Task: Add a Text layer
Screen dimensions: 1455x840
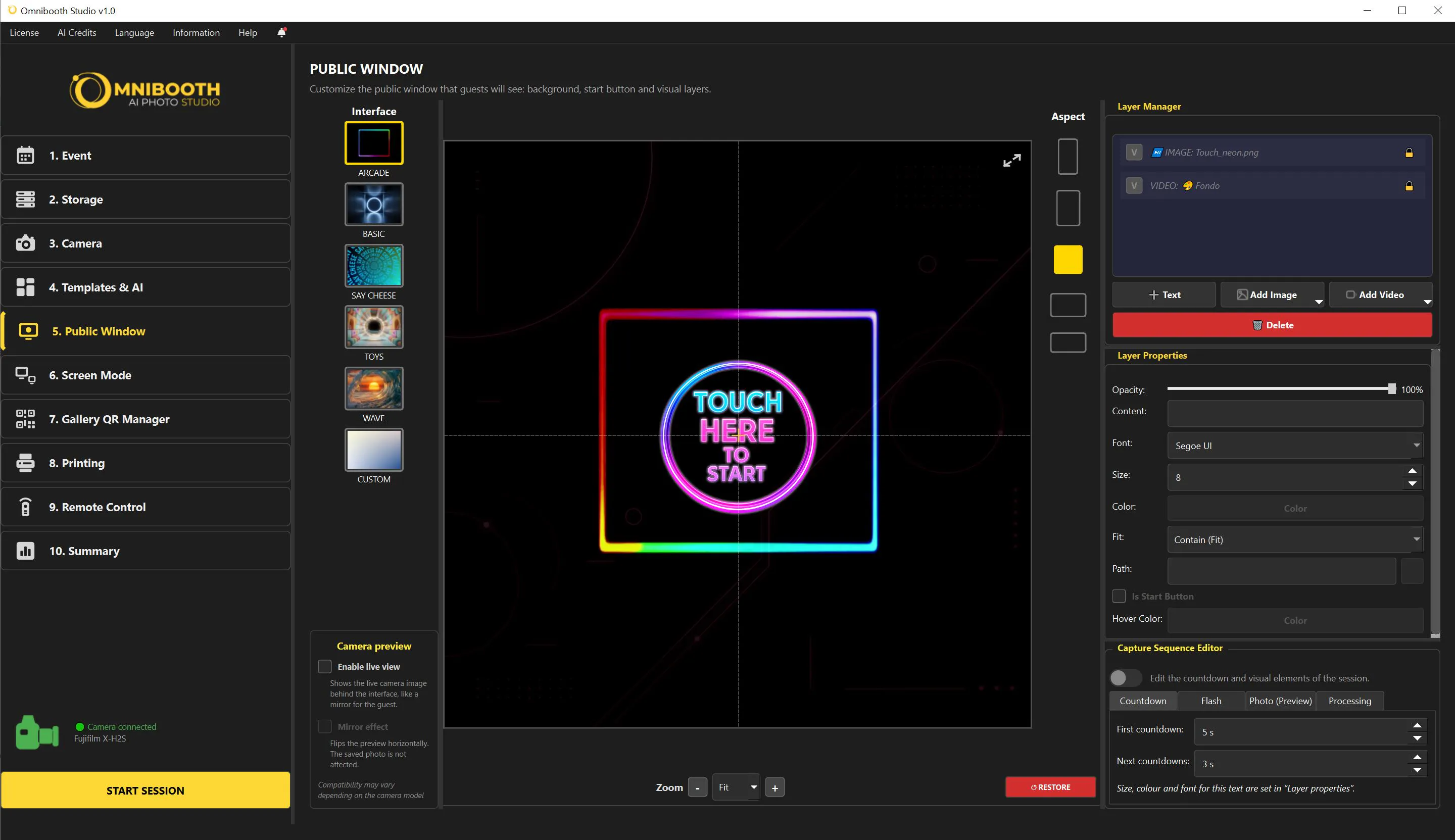Action: click(1163, 294)
